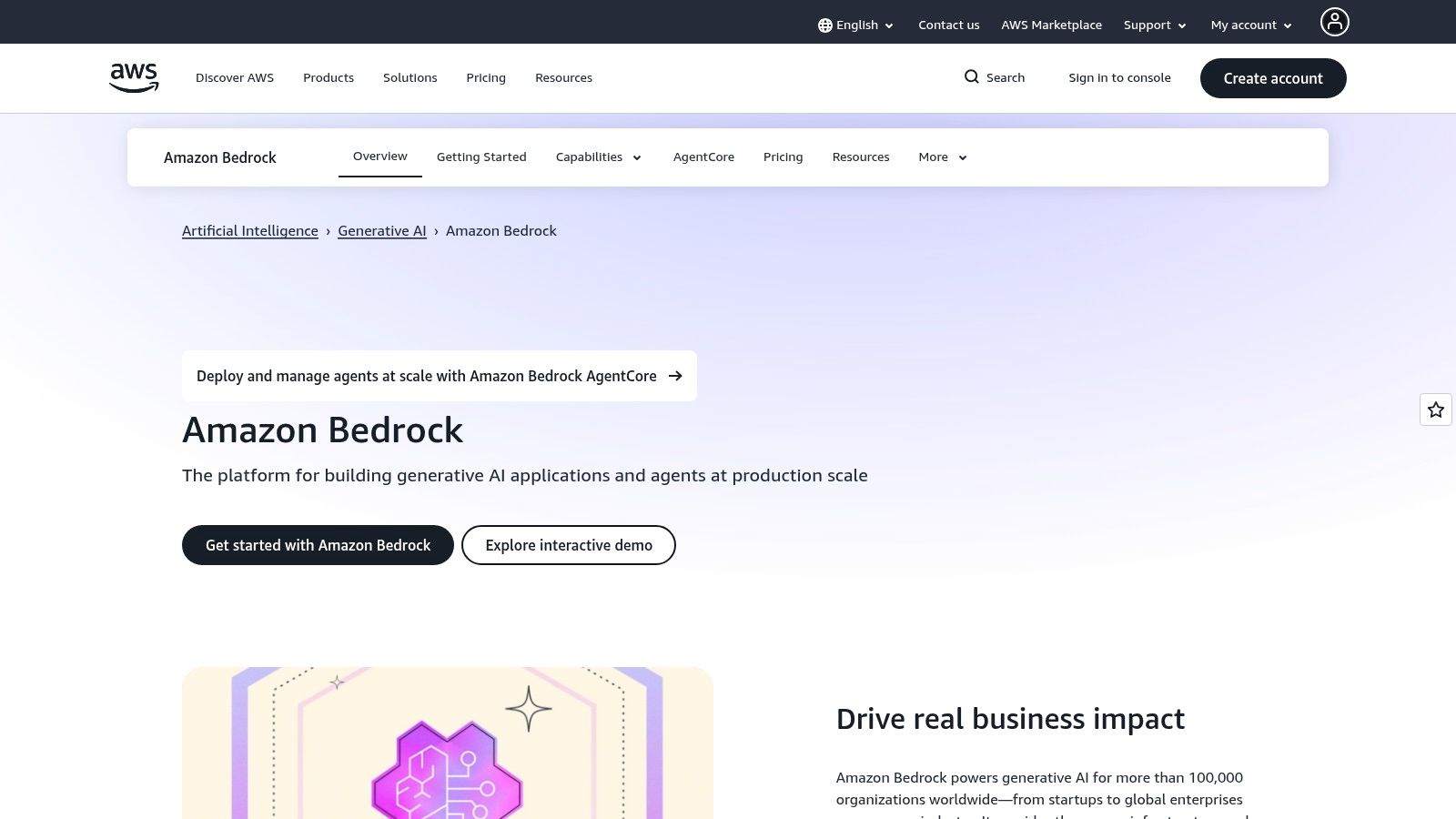Open the Products menu
The height and width of the screenshot is (819, 1456).
point(328,77)
